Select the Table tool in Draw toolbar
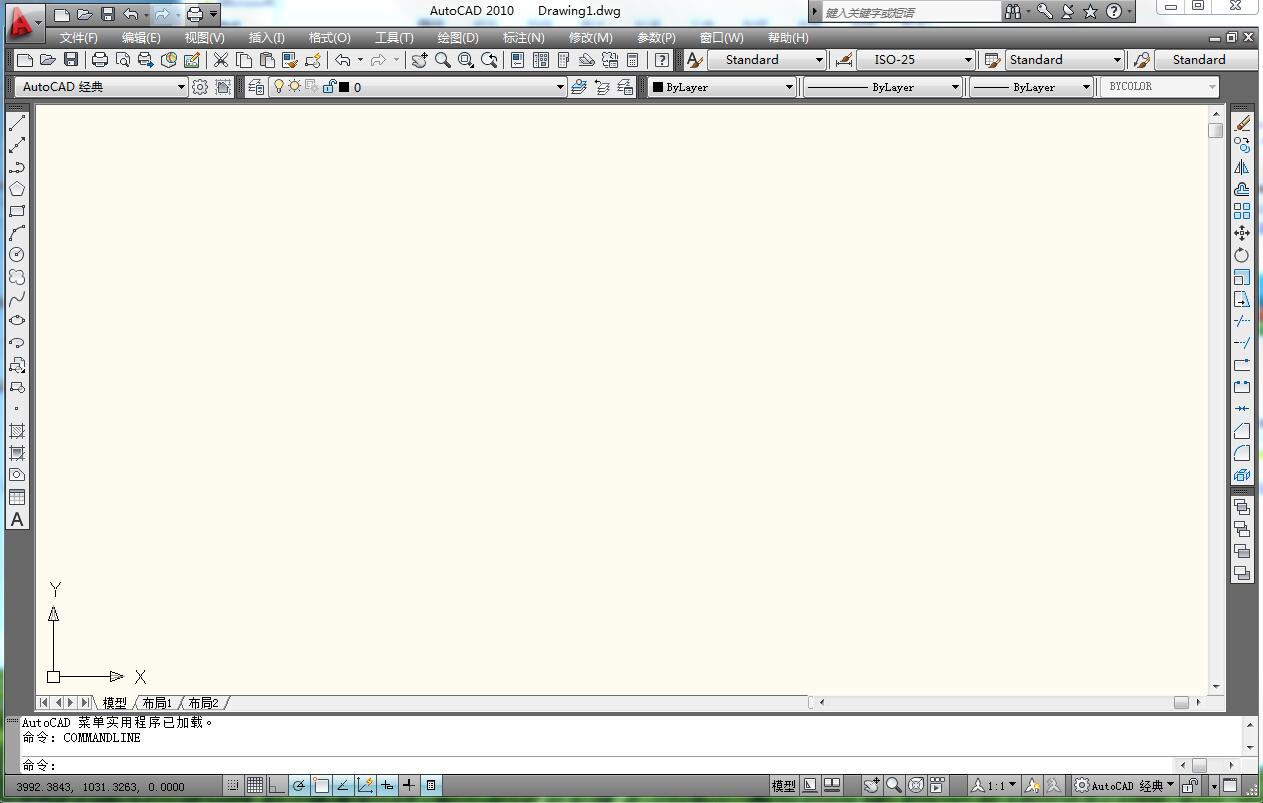This screenshot has height=803, width=1263. pos(17,497)
